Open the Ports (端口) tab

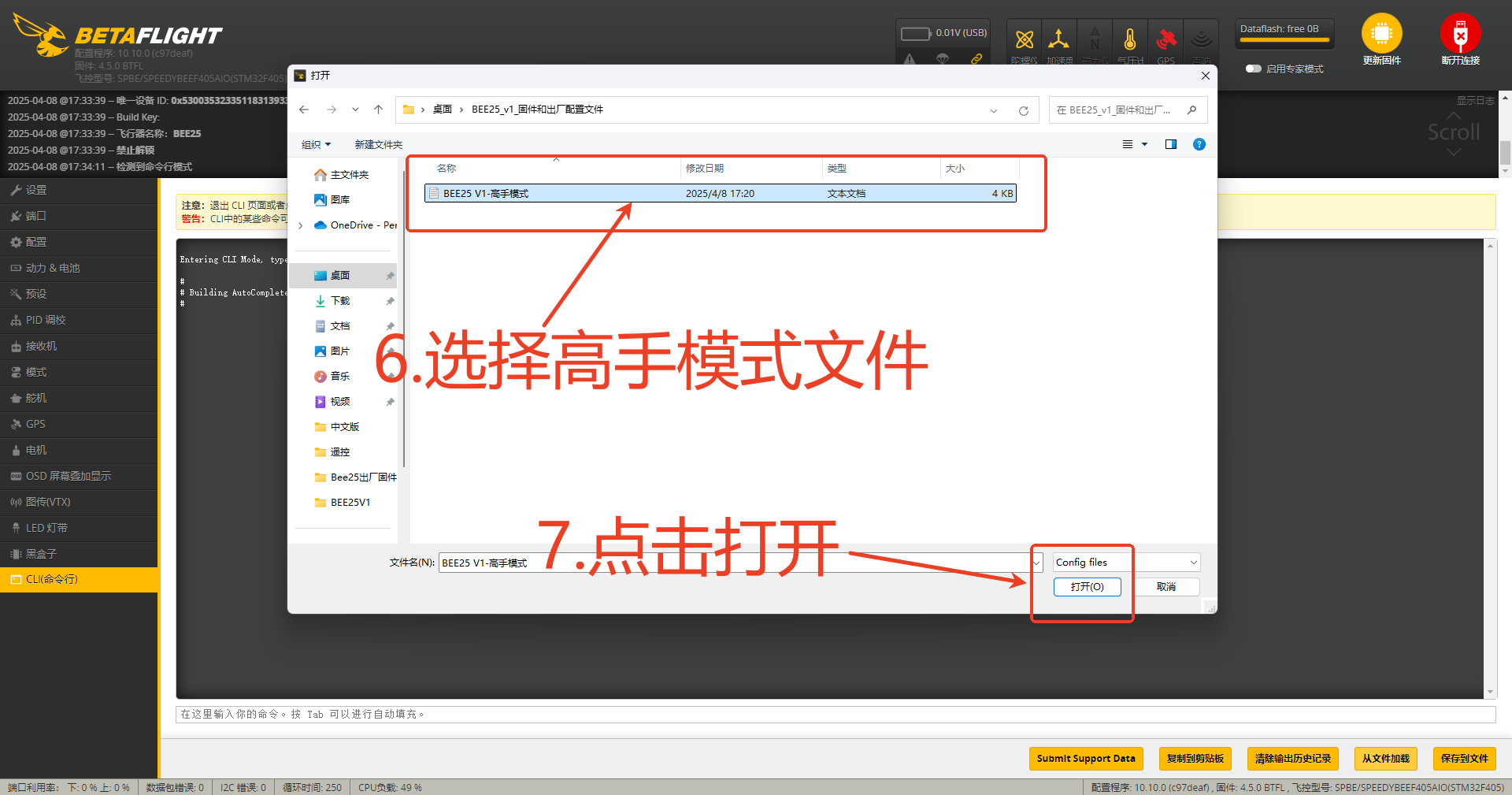pyautogui.click(x=79, y=216)
